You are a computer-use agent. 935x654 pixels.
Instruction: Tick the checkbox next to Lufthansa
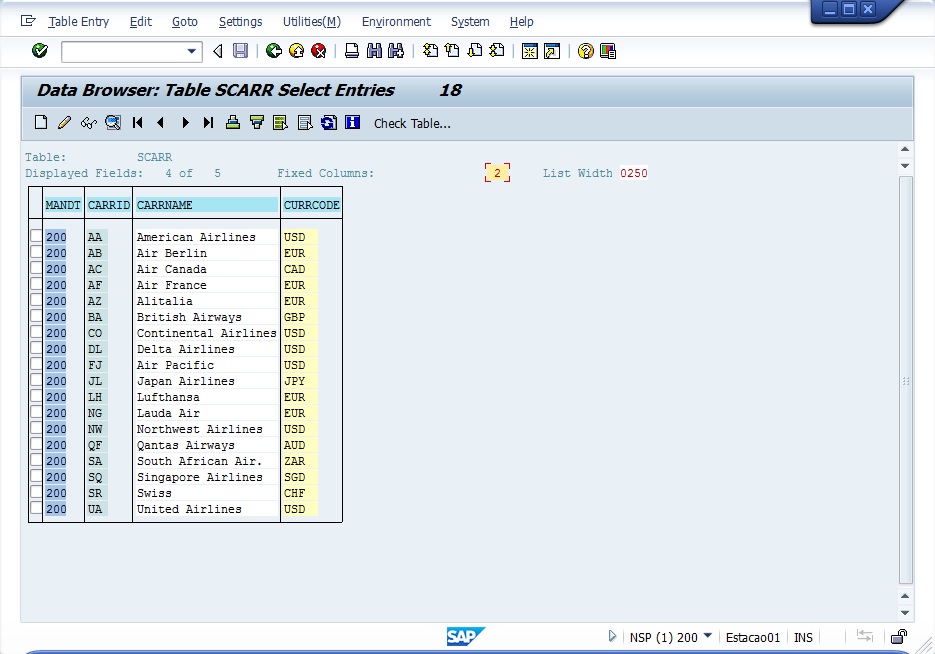(36, 397)
